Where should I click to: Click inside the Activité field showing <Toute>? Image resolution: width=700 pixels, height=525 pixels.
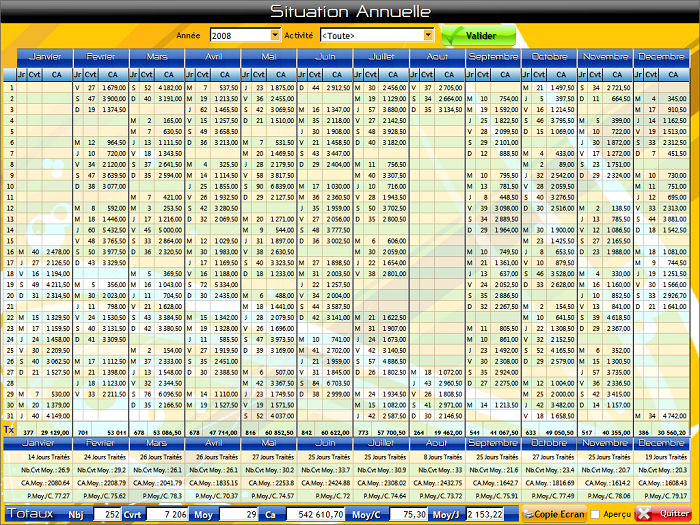click(x=370, y=35)
